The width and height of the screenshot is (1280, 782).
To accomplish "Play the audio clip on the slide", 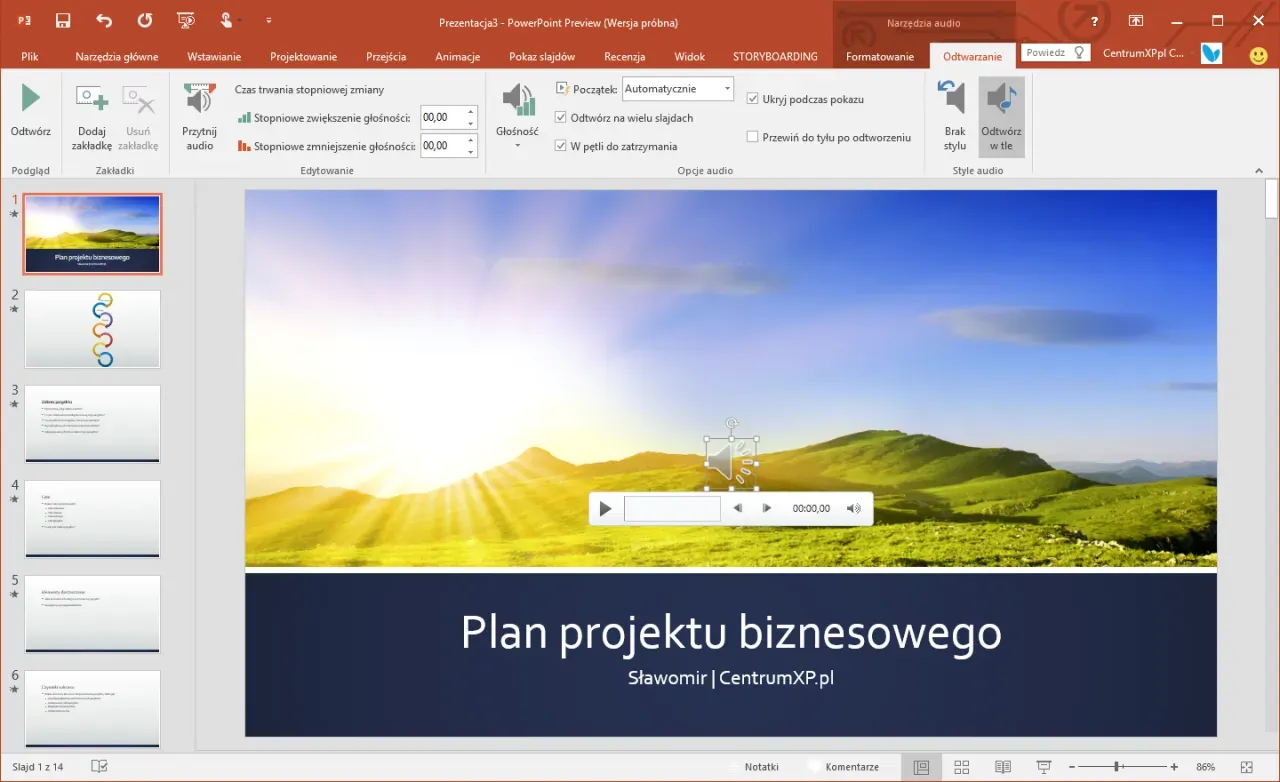I will (605, 508).
